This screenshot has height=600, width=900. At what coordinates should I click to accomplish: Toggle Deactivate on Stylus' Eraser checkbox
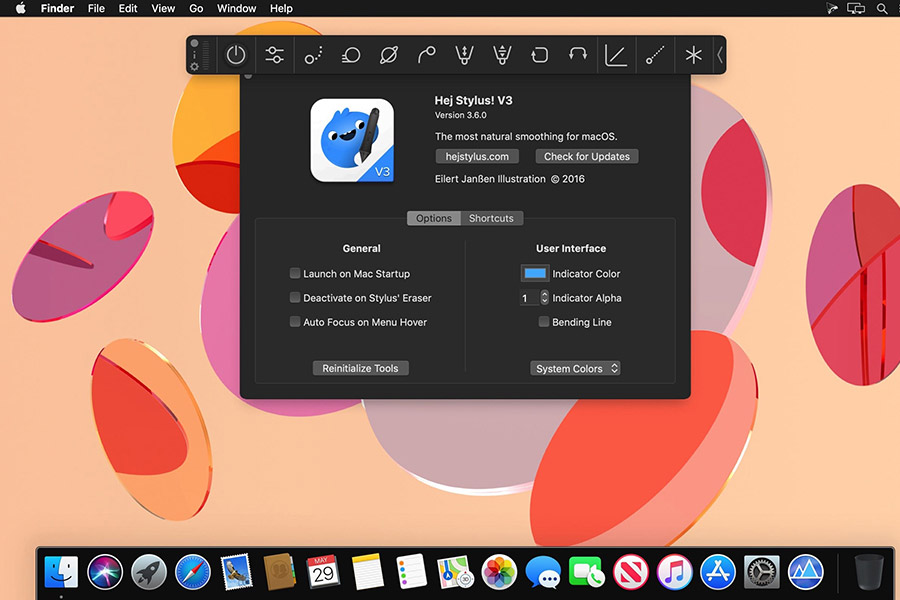295,297
